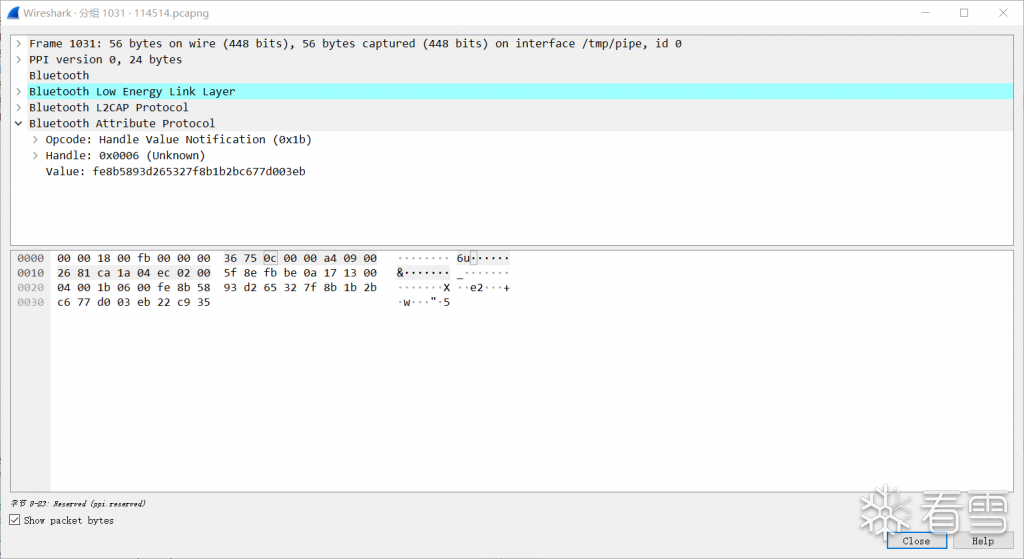Screen dimensions: 1024x559
Task: Click byte fb in hex row 0000
Action: click(x=144, y=258)
